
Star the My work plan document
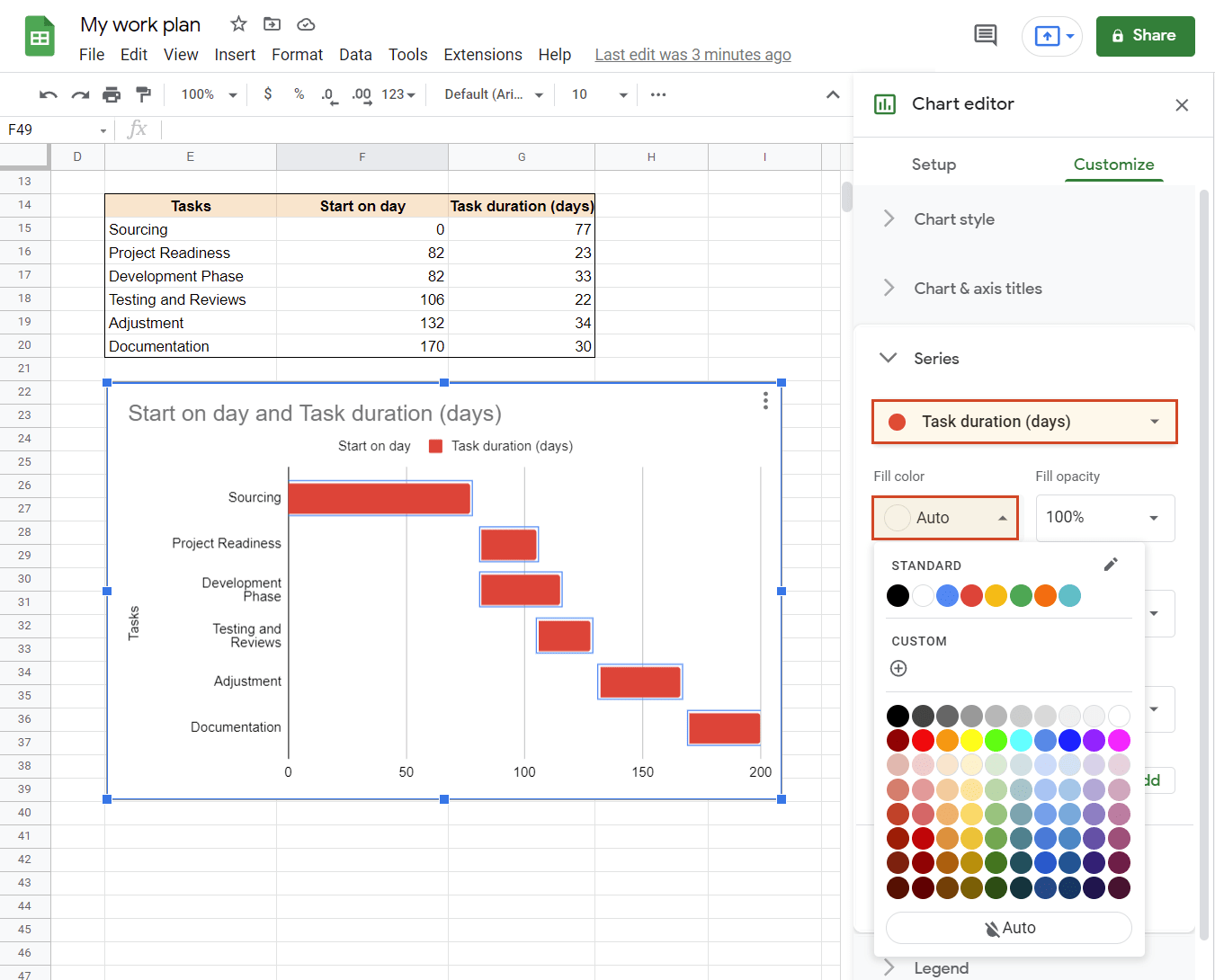[237, 24]
